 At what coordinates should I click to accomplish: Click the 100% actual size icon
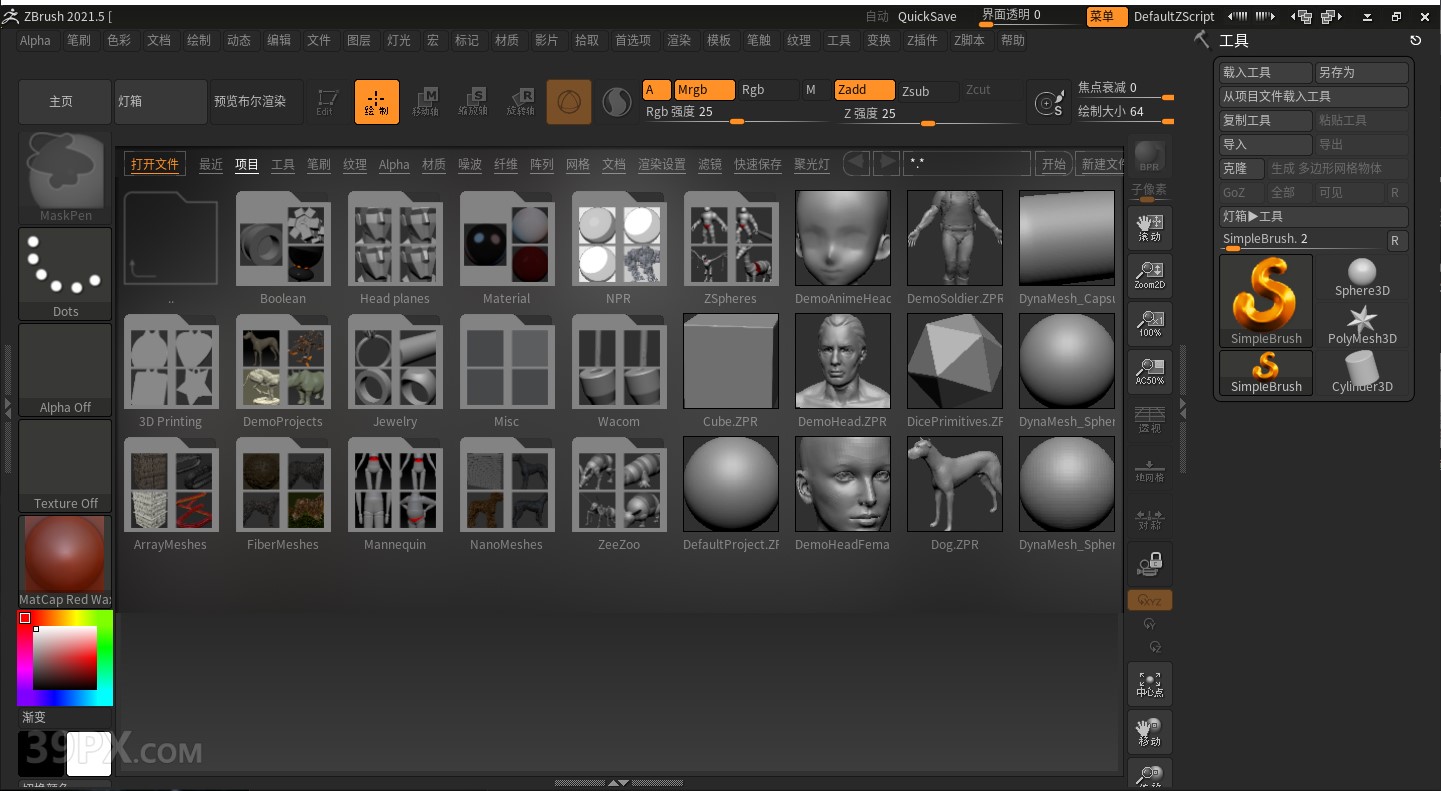1150,324
